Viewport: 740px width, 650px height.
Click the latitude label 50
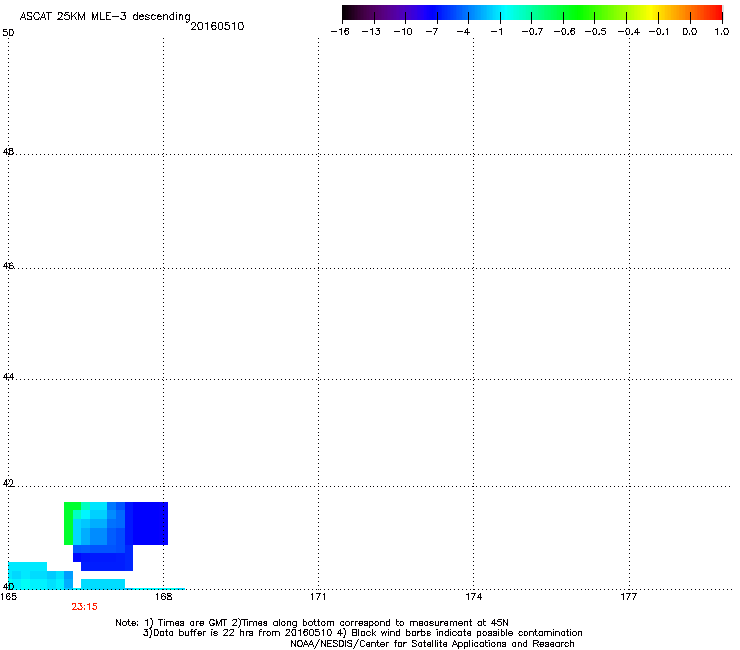tap(8, 33)
